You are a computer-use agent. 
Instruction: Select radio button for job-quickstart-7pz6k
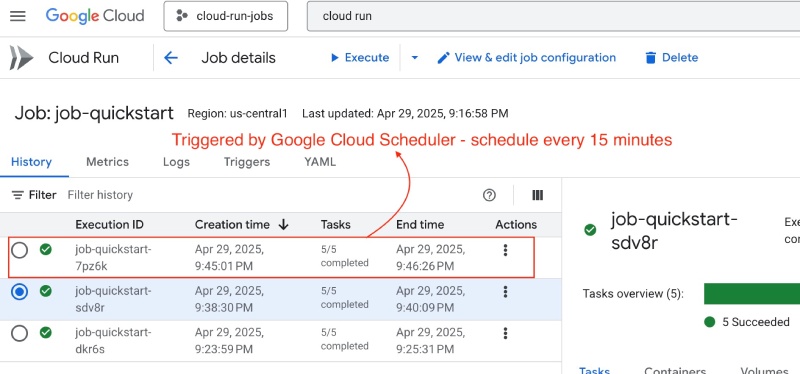(19, 251)
